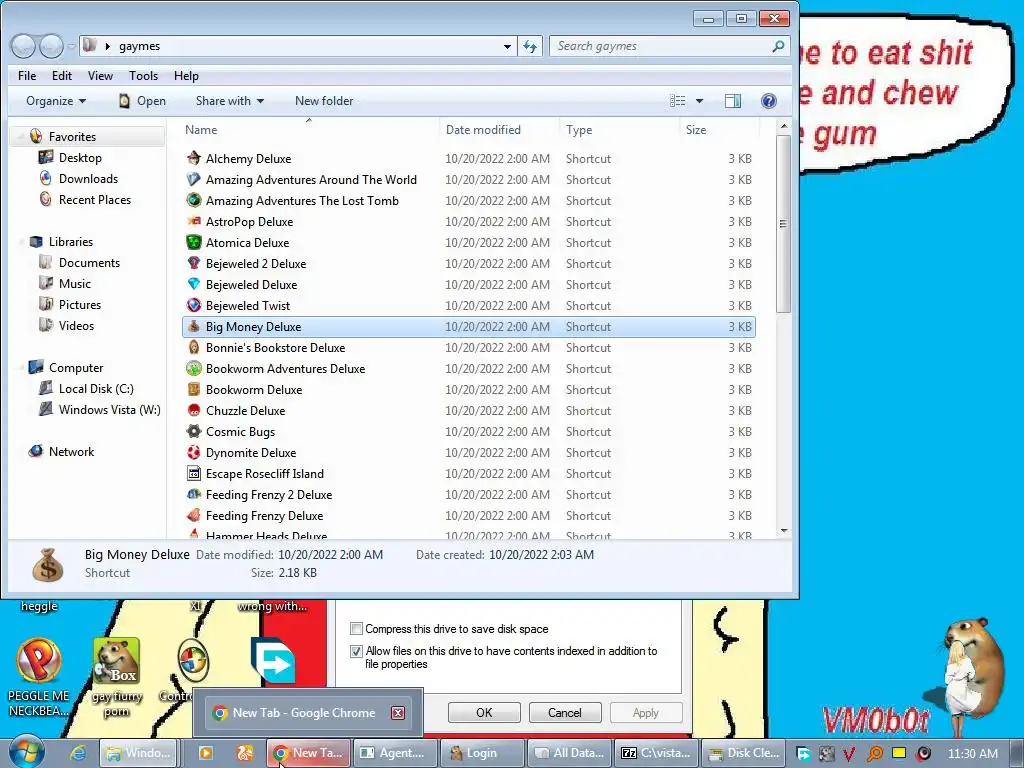The height and width of the screenshot is (768, 1024).
Task: Open the Tools menu
Action: click(143, 76)
